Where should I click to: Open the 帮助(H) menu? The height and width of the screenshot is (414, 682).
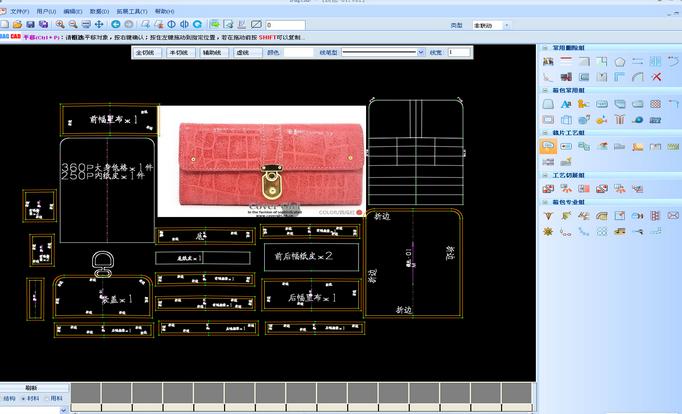point(164,11)
